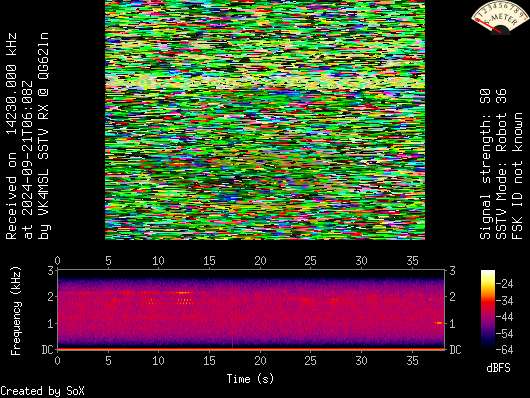This screenshot has width=530, height=398.
Task: Click the decoded SSTV noise image
Action: 265,120
